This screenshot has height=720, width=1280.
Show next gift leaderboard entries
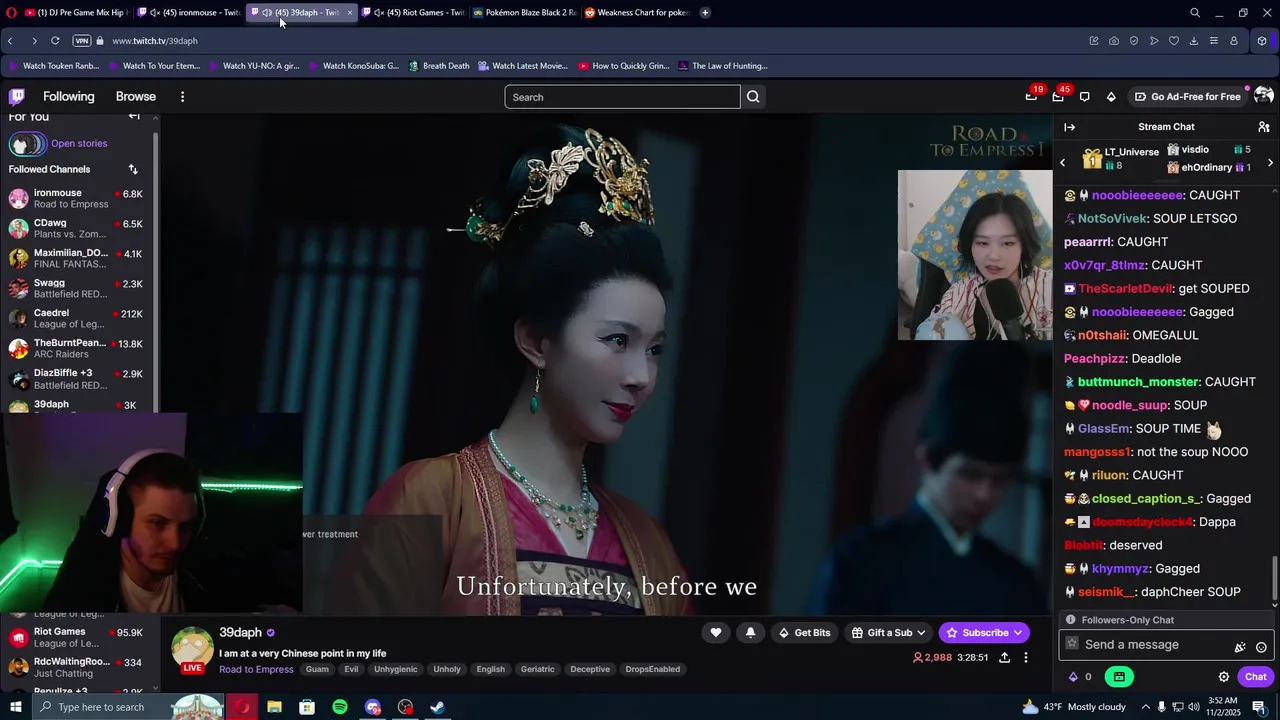(1270, 162)
